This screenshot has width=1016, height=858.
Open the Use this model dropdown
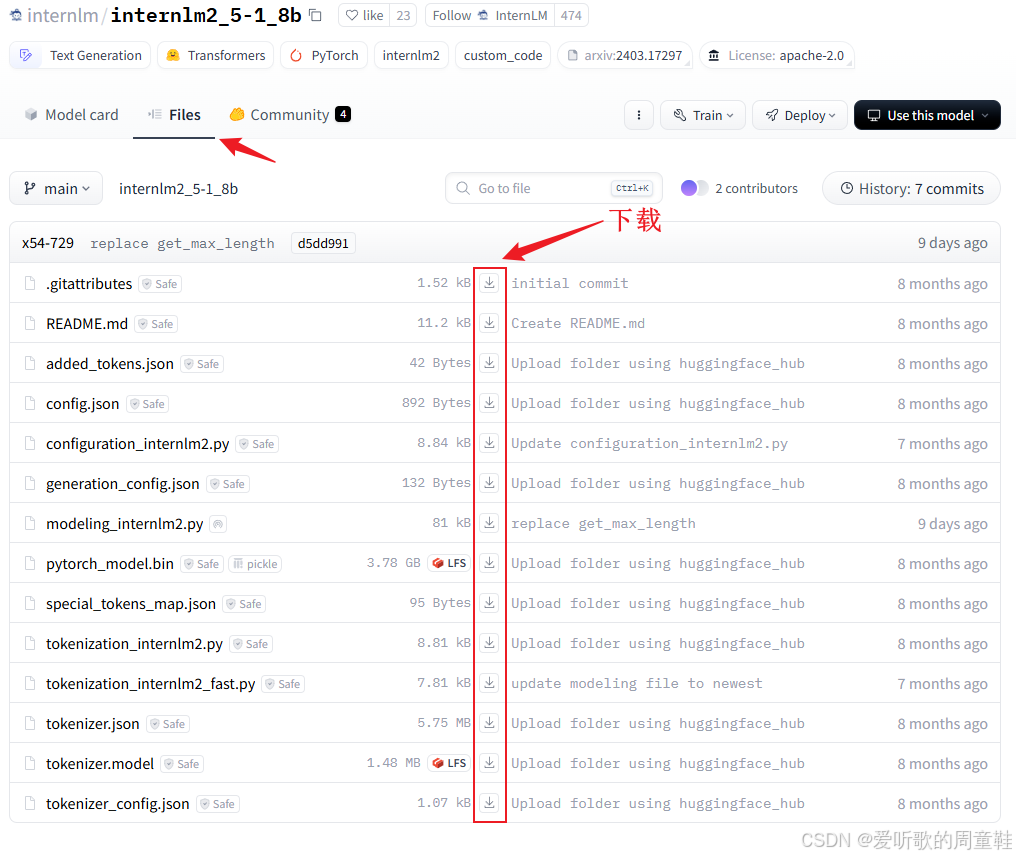point(927,115)
